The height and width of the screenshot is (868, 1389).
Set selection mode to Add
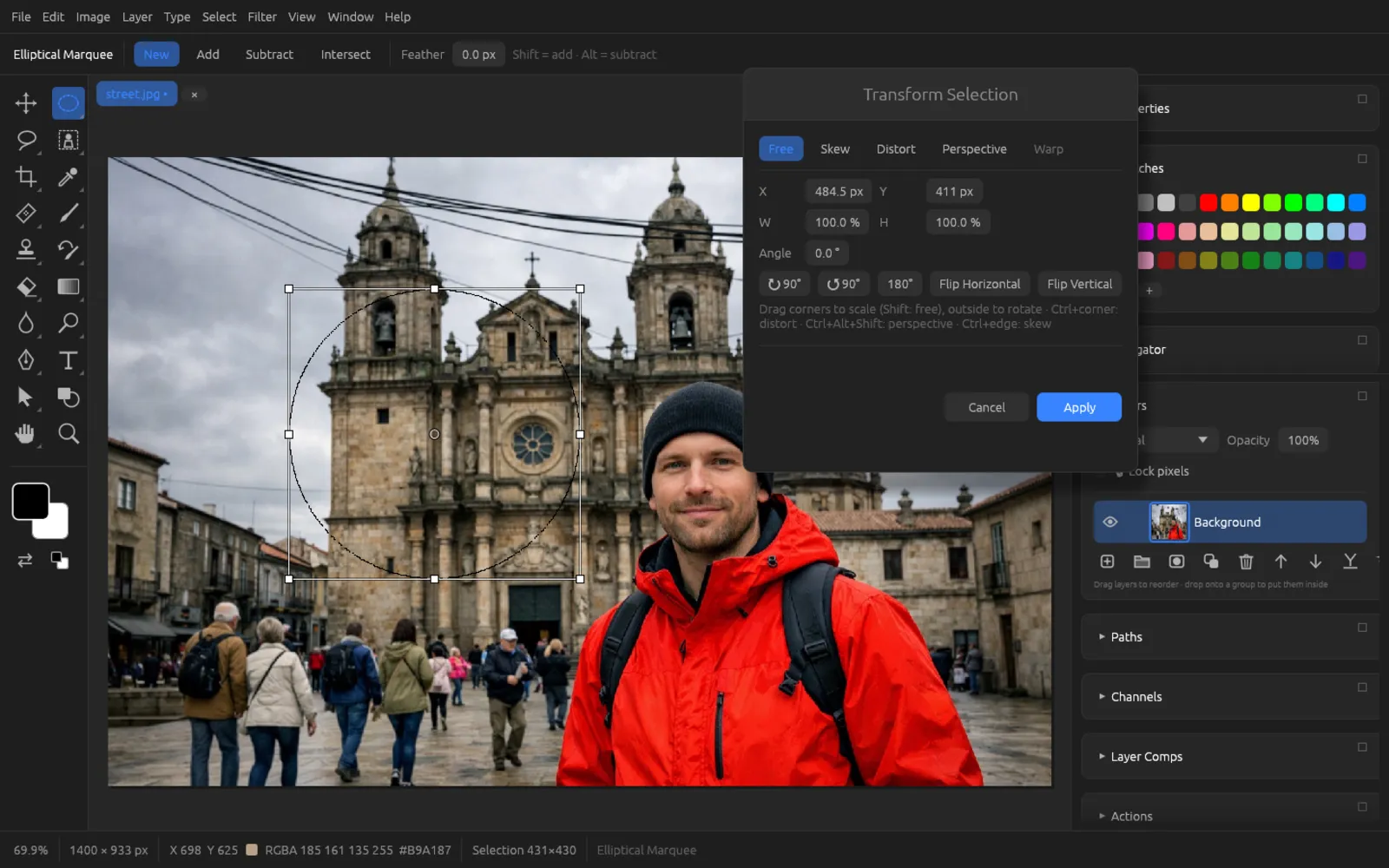tap(207, 54)
